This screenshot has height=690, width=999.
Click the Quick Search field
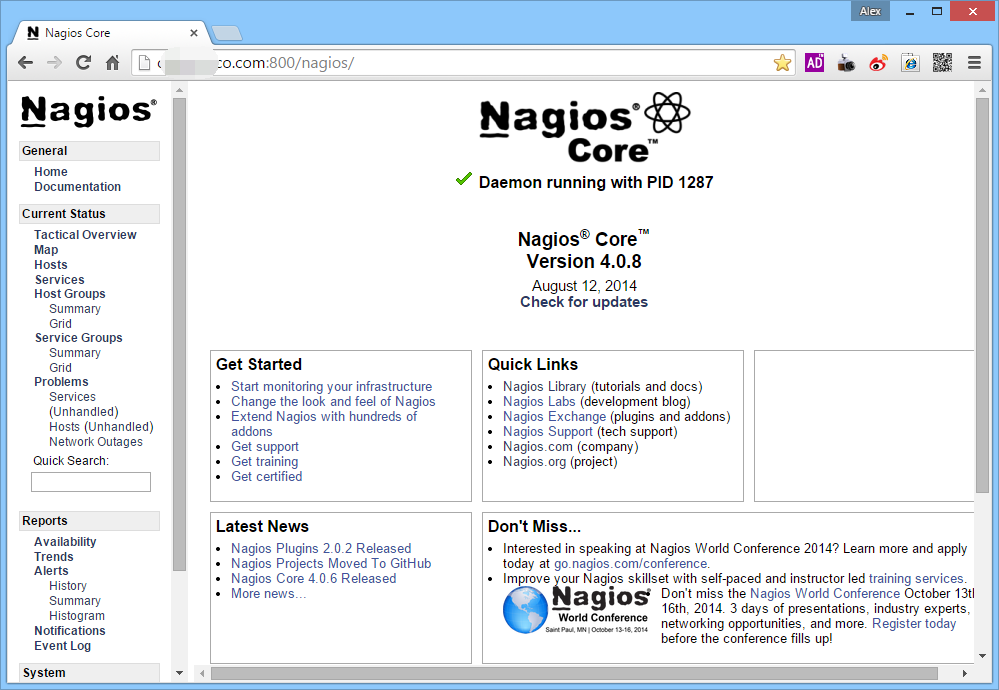click(x=91, y=482)
